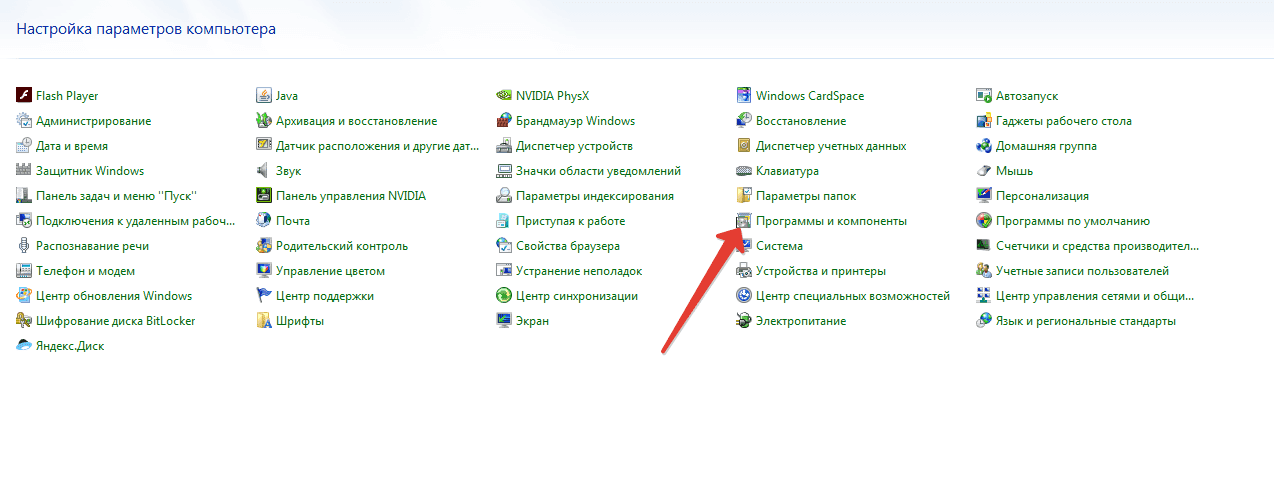Open Телефон и модем settings
Viewport: 1274px width, 502px height.
(x=85, y=271)
